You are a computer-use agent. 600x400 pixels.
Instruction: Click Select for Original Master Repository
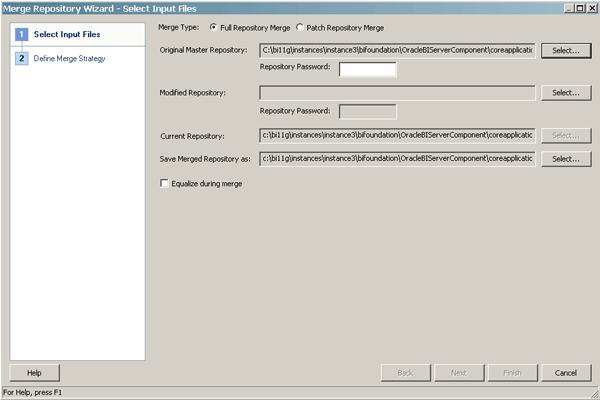(566, 49)
